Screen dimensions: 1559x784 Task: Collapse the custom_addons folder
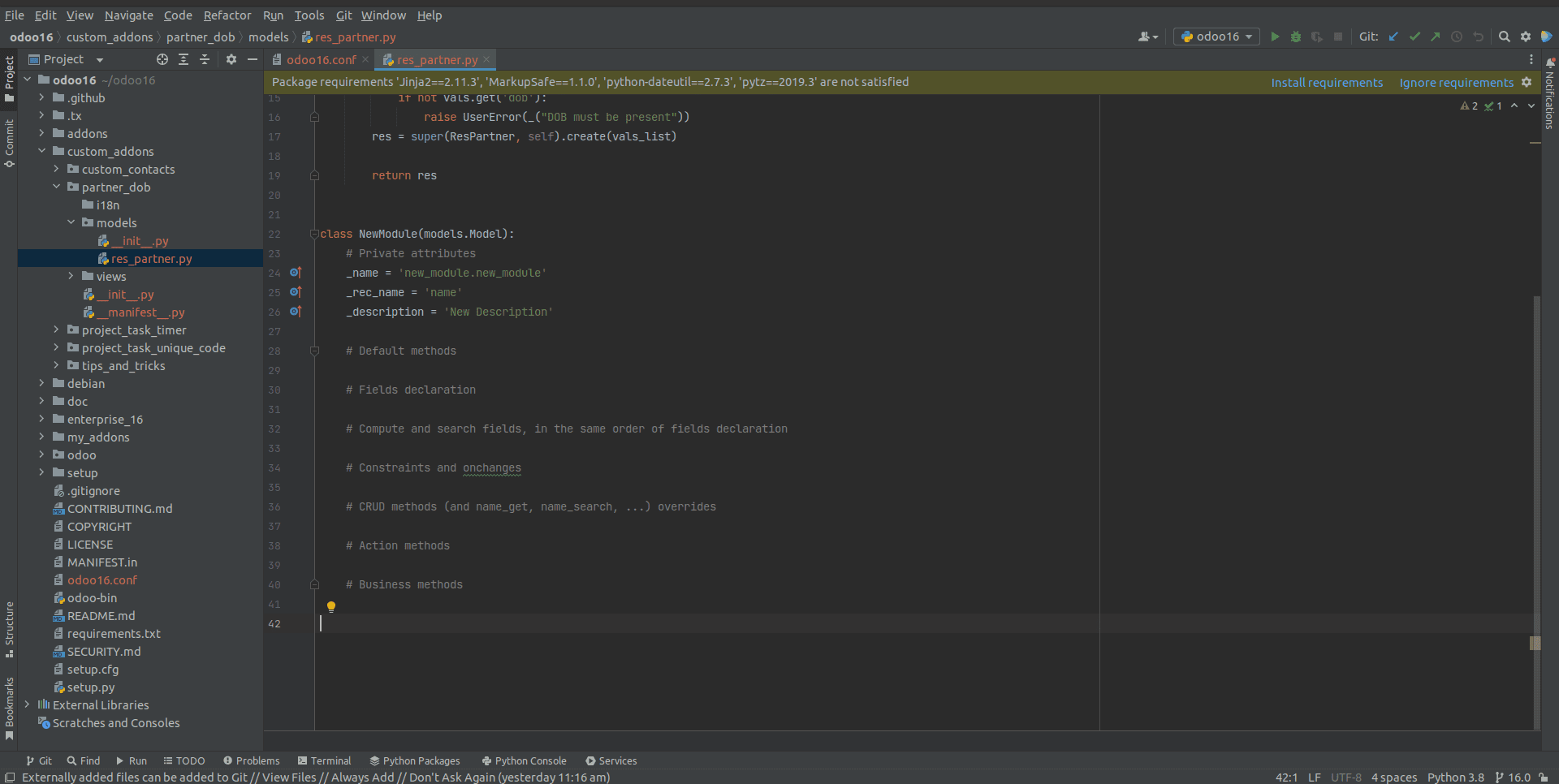point(41,151)
